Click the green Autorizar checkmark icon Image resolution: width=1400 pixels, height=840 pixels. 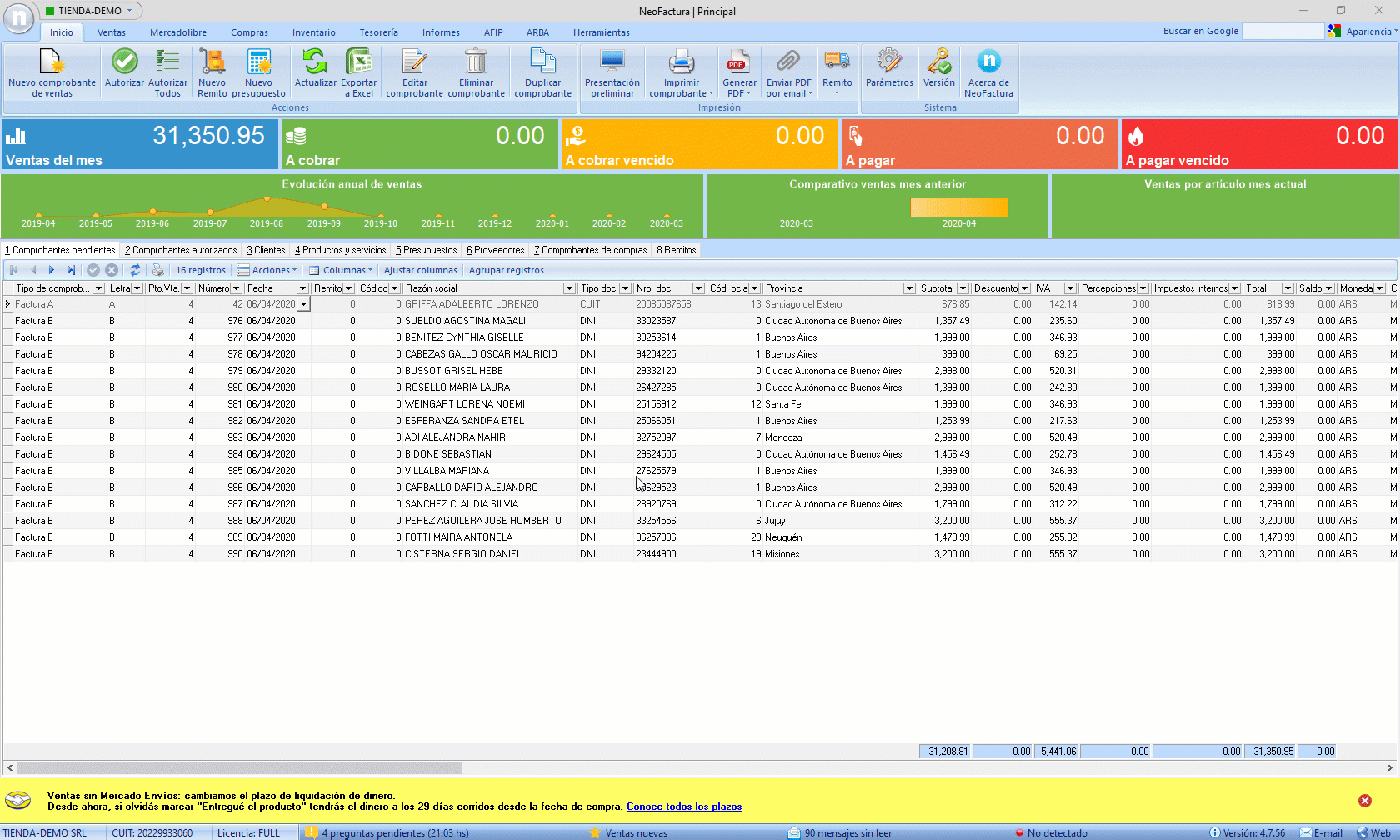124,62
